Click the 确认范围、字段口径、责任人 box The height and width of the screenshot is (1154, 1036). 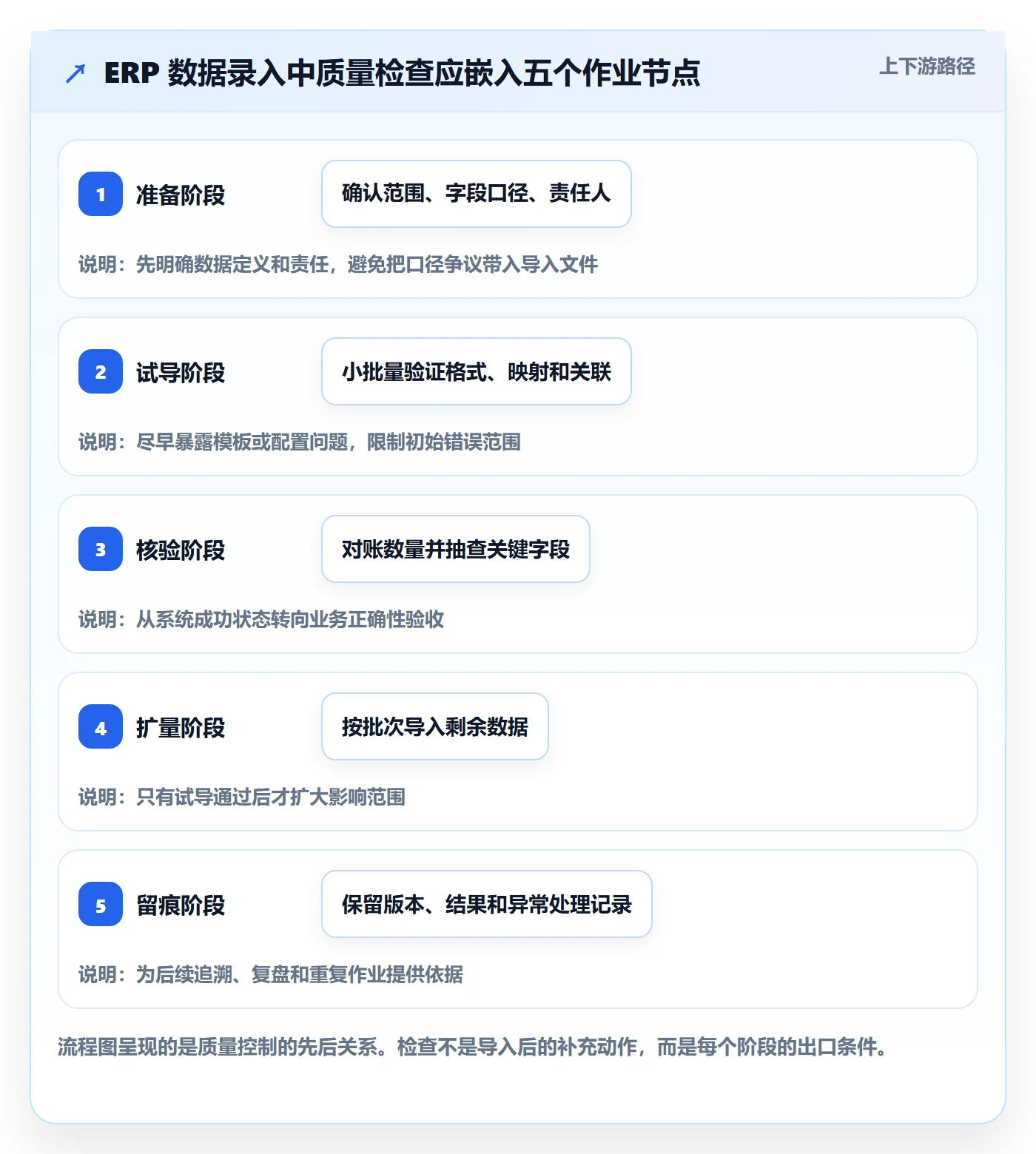[x=477, y=194]
